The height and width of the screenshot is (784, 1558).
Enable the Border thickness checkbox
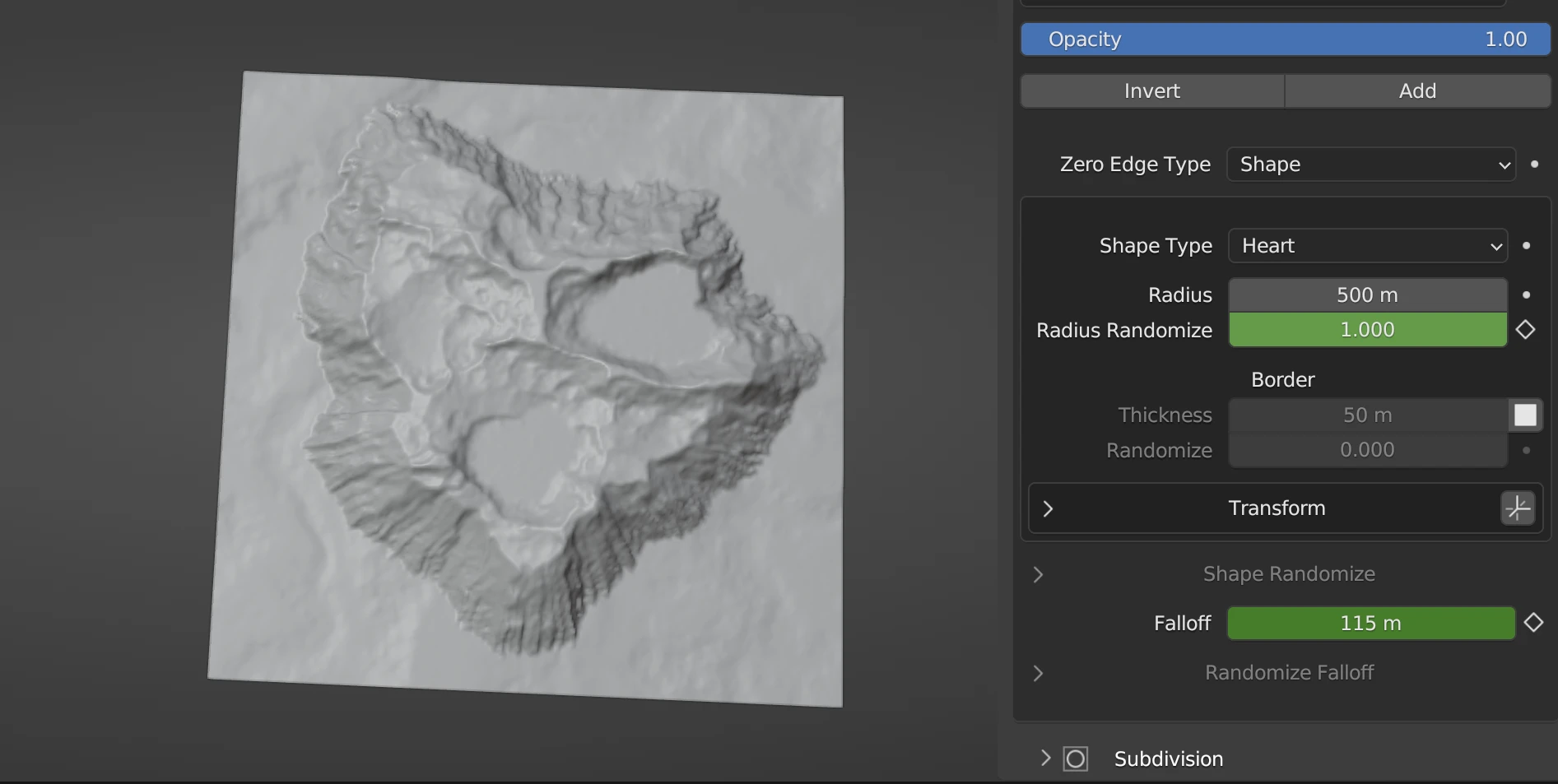(x=1525, y=415)
